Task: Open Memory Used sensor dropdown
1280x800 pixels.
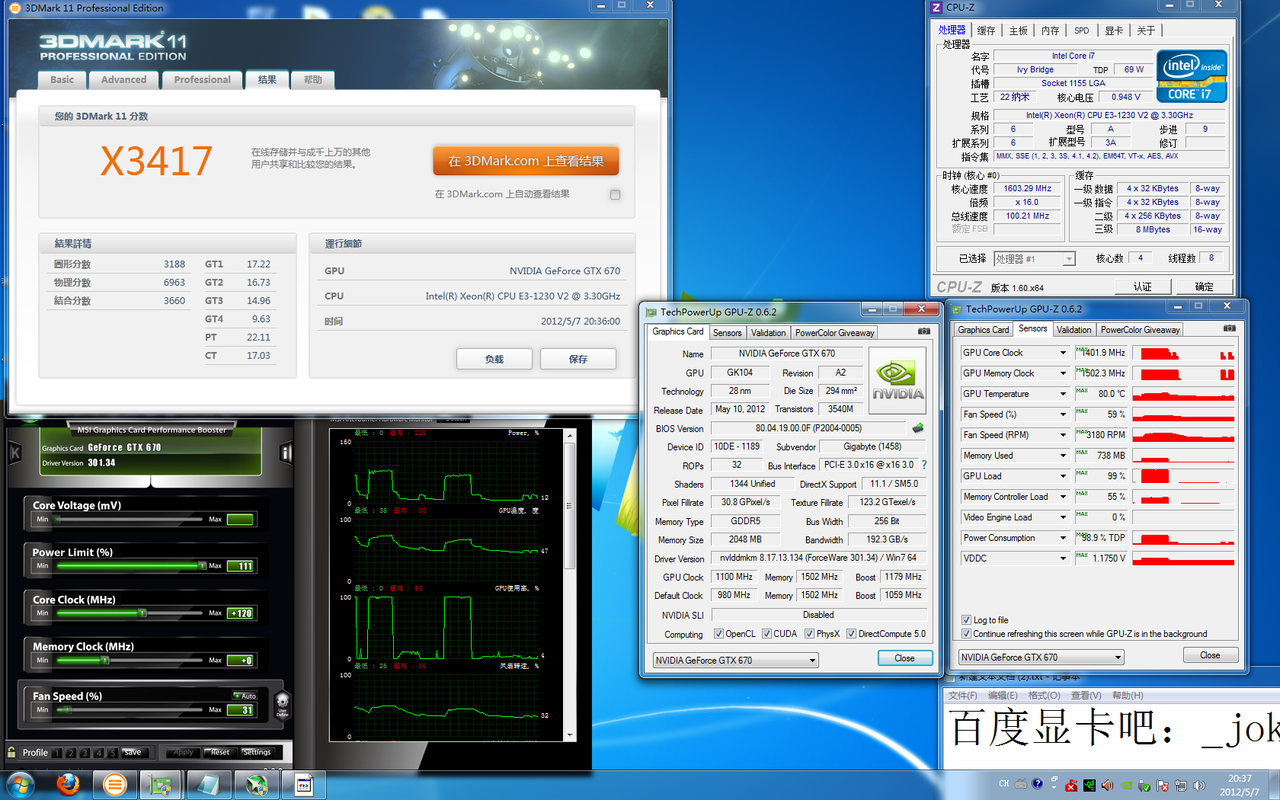Action: (x=1063, y=455)
